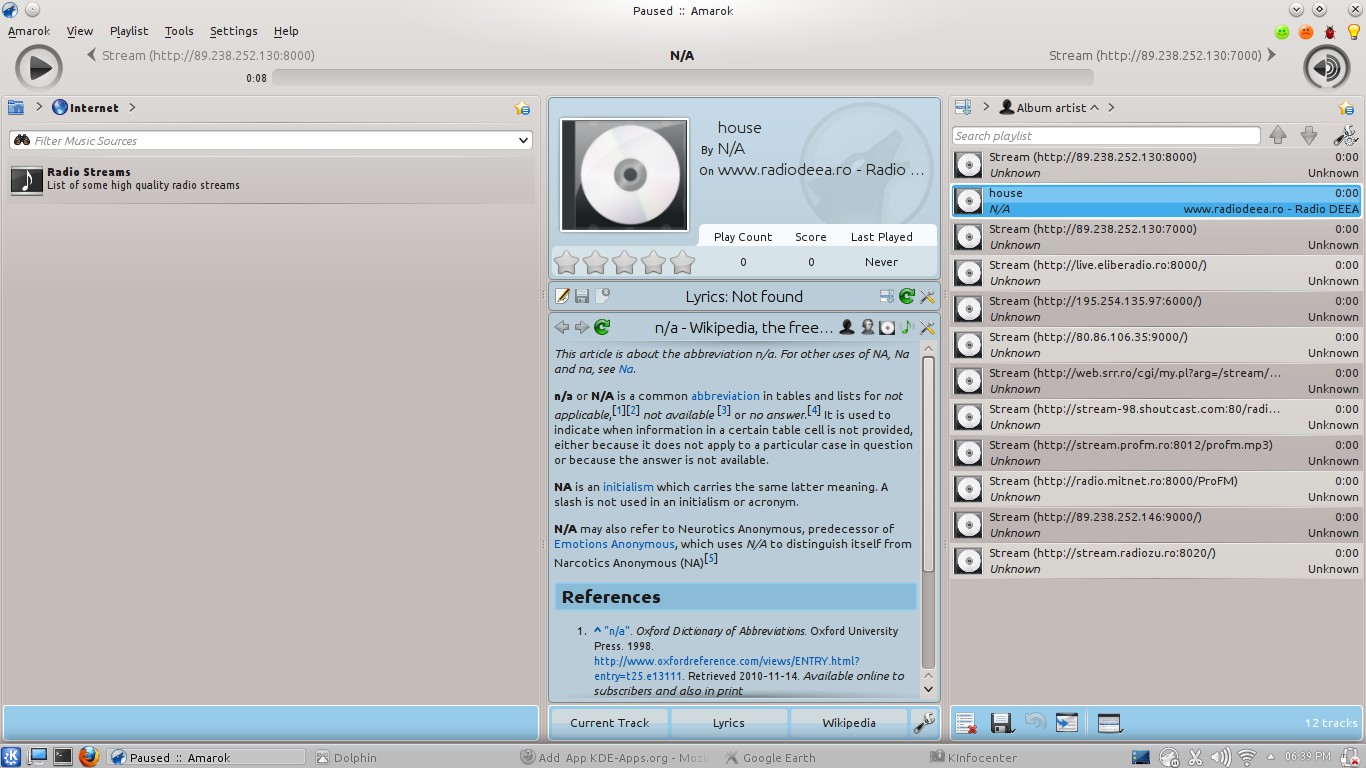The height and width of the screenshot is (768, 1366).
Task: Rate the track five stars
Action: 682,262
